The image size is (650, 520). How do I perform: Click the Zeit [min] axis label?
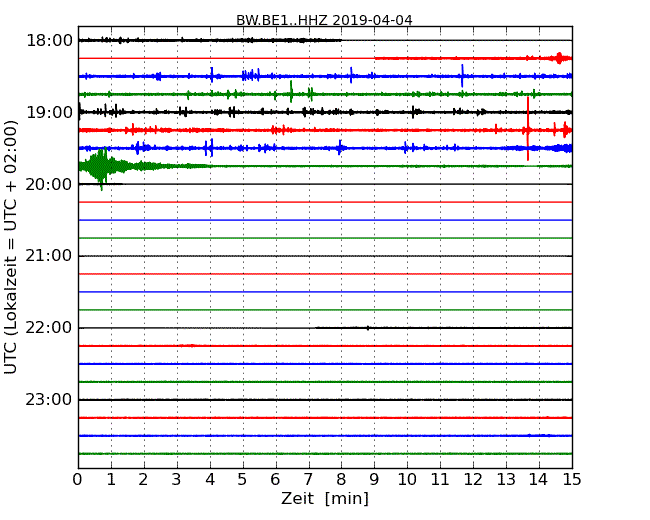point(325,498)
